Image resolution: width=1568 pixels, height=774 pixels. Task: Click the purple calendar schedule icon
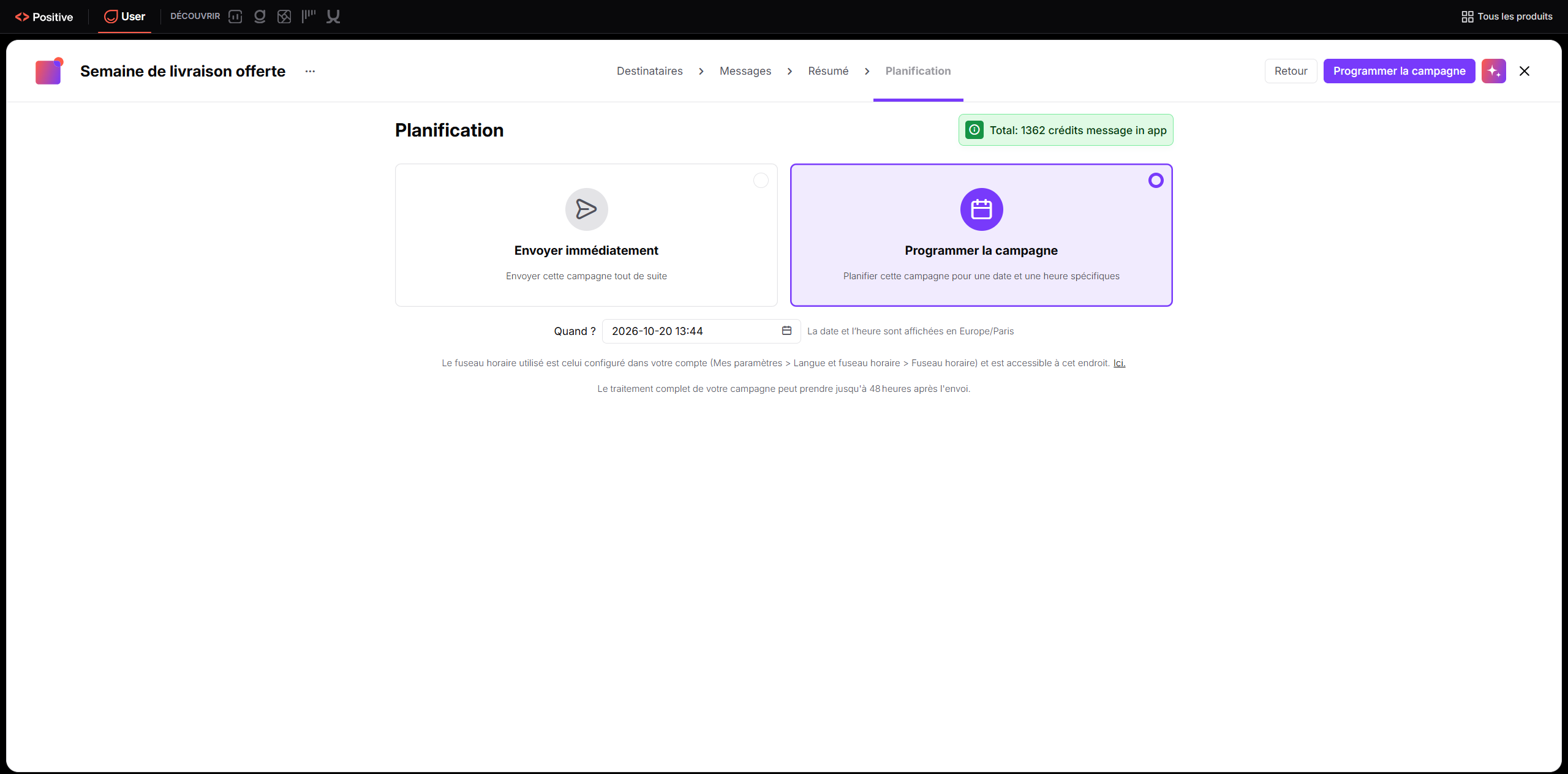[x=981, y=209]
